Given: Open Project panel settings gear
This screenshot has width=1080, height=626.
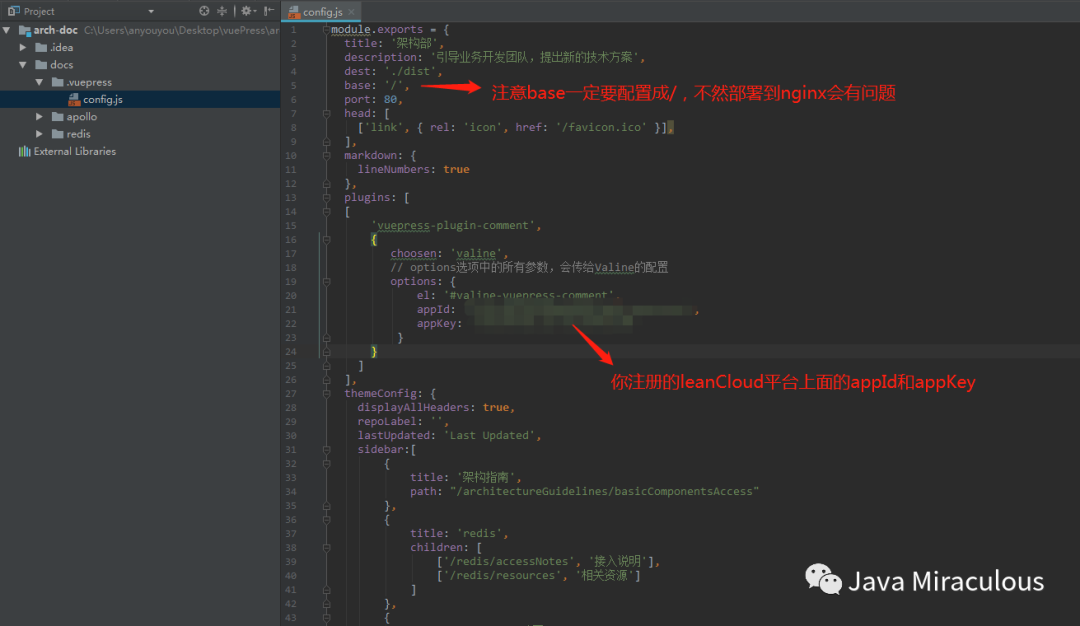Looking at the screenshot, I should coord(246,11).
